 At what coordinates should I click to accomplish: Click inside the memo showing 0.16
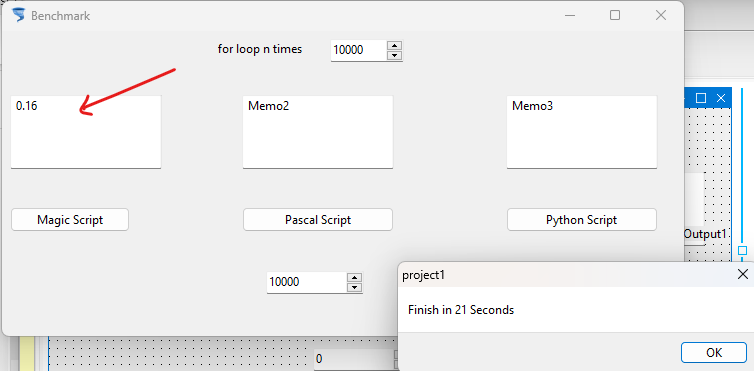[x=86, y=132]
